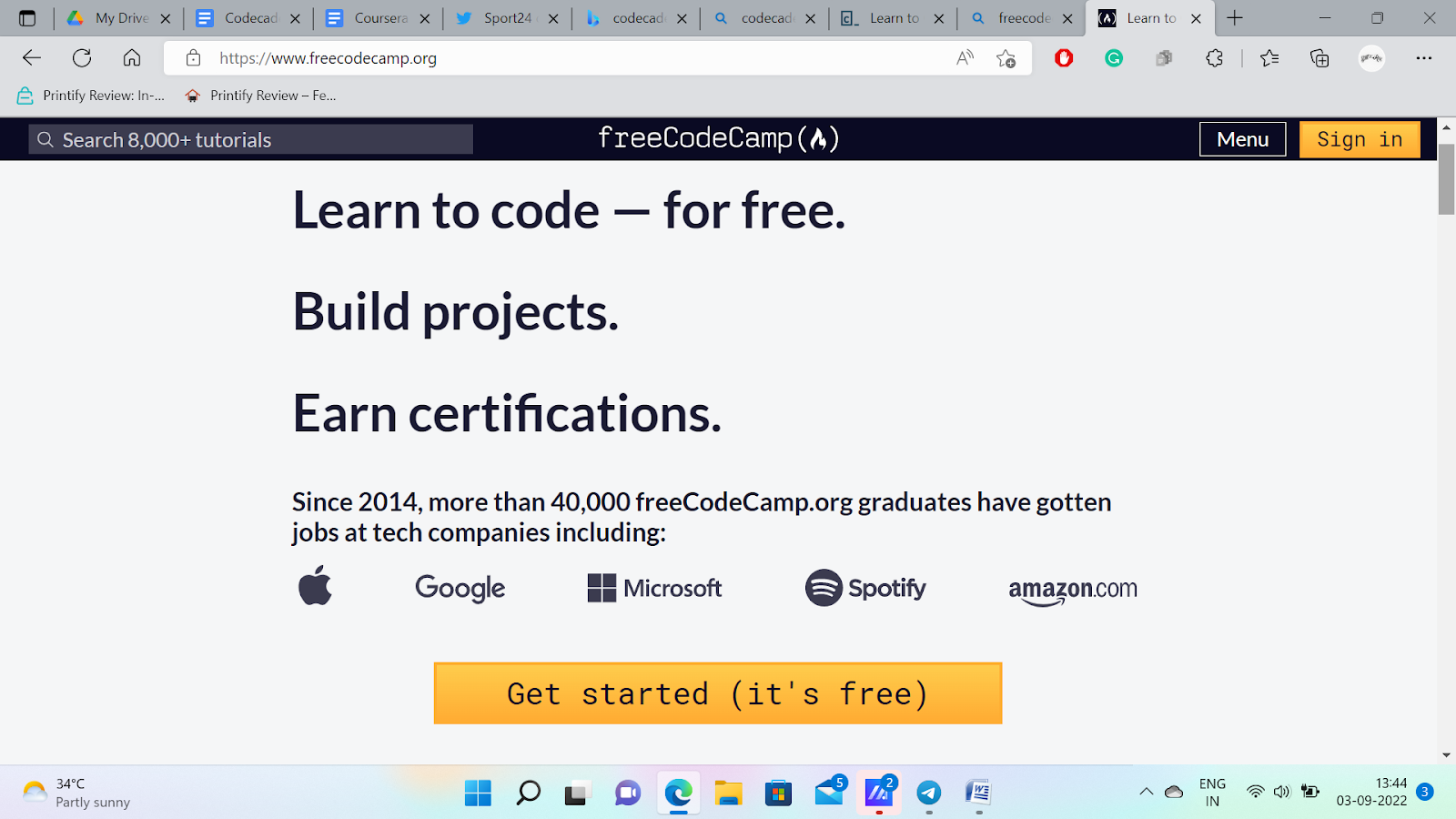1456x819 pixels.
Task: Open Teams Chat from the taskbar
Action: coord(627,793)
